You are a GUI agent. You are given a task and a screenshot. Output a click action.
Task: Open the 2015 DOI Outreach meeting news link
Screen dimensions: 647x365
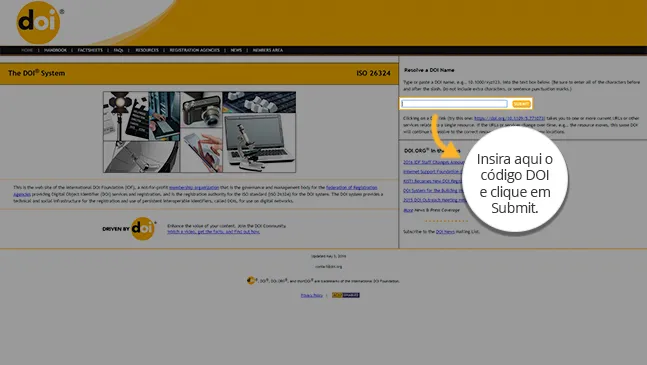[x=434, y=200]
